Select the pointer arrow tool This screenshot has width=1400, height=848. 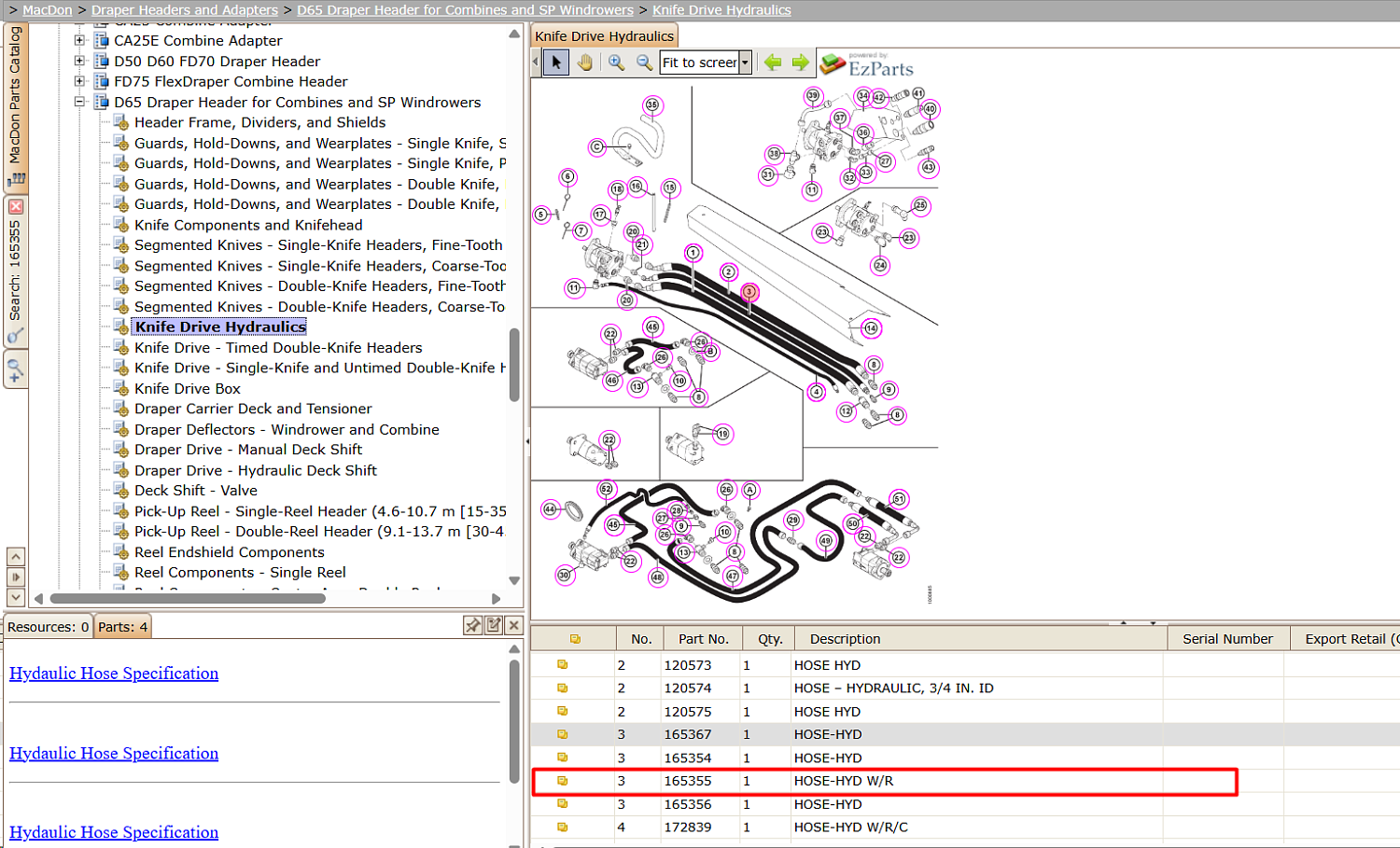point(556,63)
